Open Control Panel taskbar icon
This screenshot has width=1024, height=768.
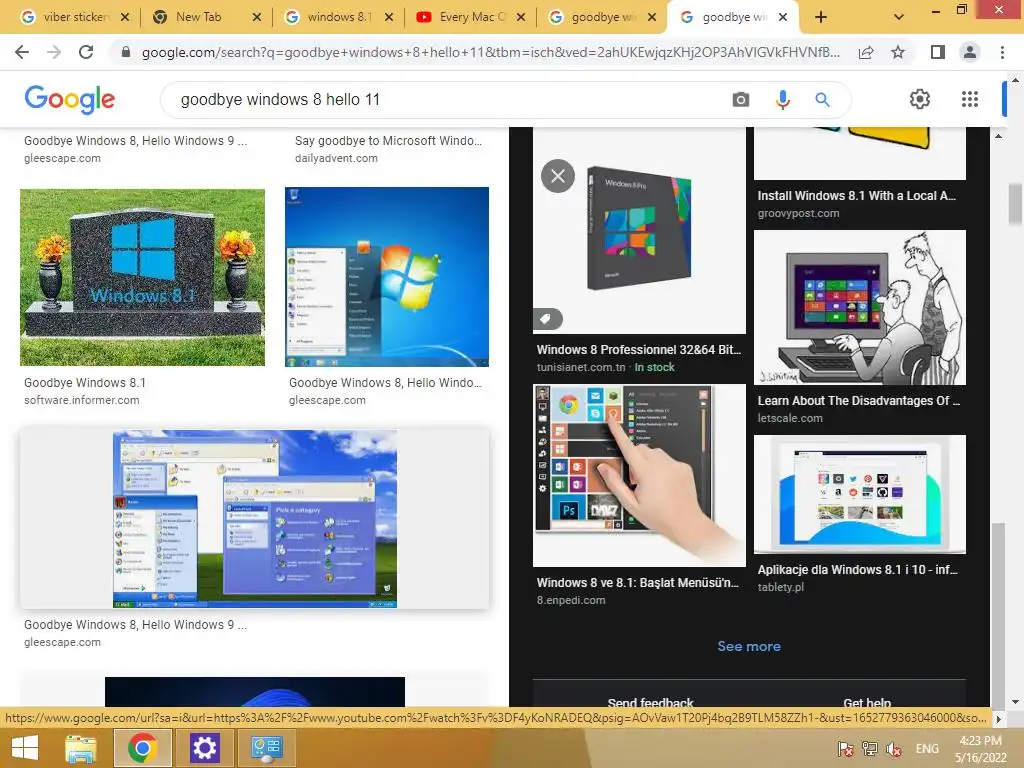(x=266, y=748)
